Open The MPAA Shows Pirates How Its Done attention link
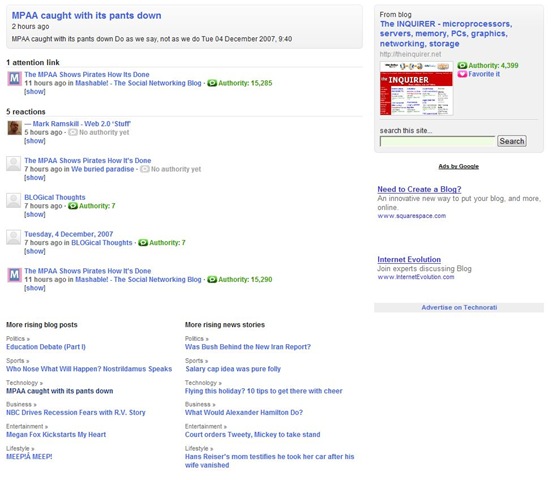Image resolution: width=553 pixels, height=480 pixels. click(x=87, y=75)
